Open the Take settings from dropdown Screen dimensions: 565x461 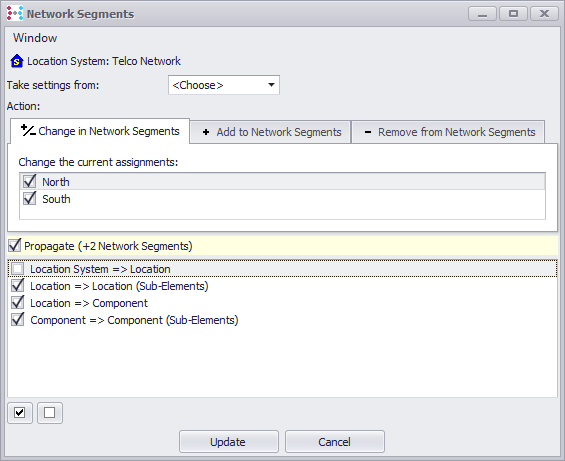coord(224,85)
